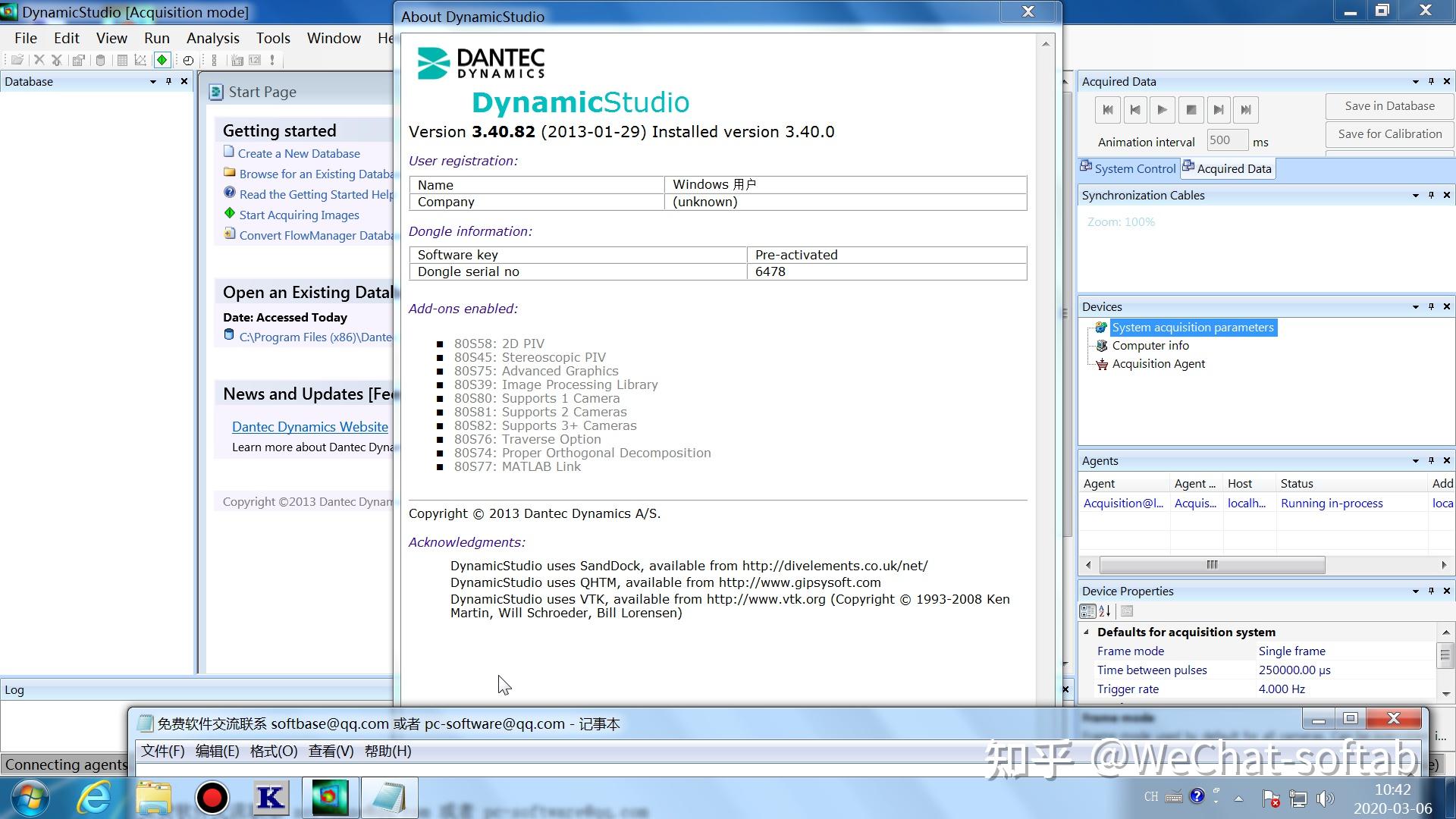This screenshot has height=819, width=1456.
Task: Click the open database folder toolbar icon
Action: click(x=17, y=60)
